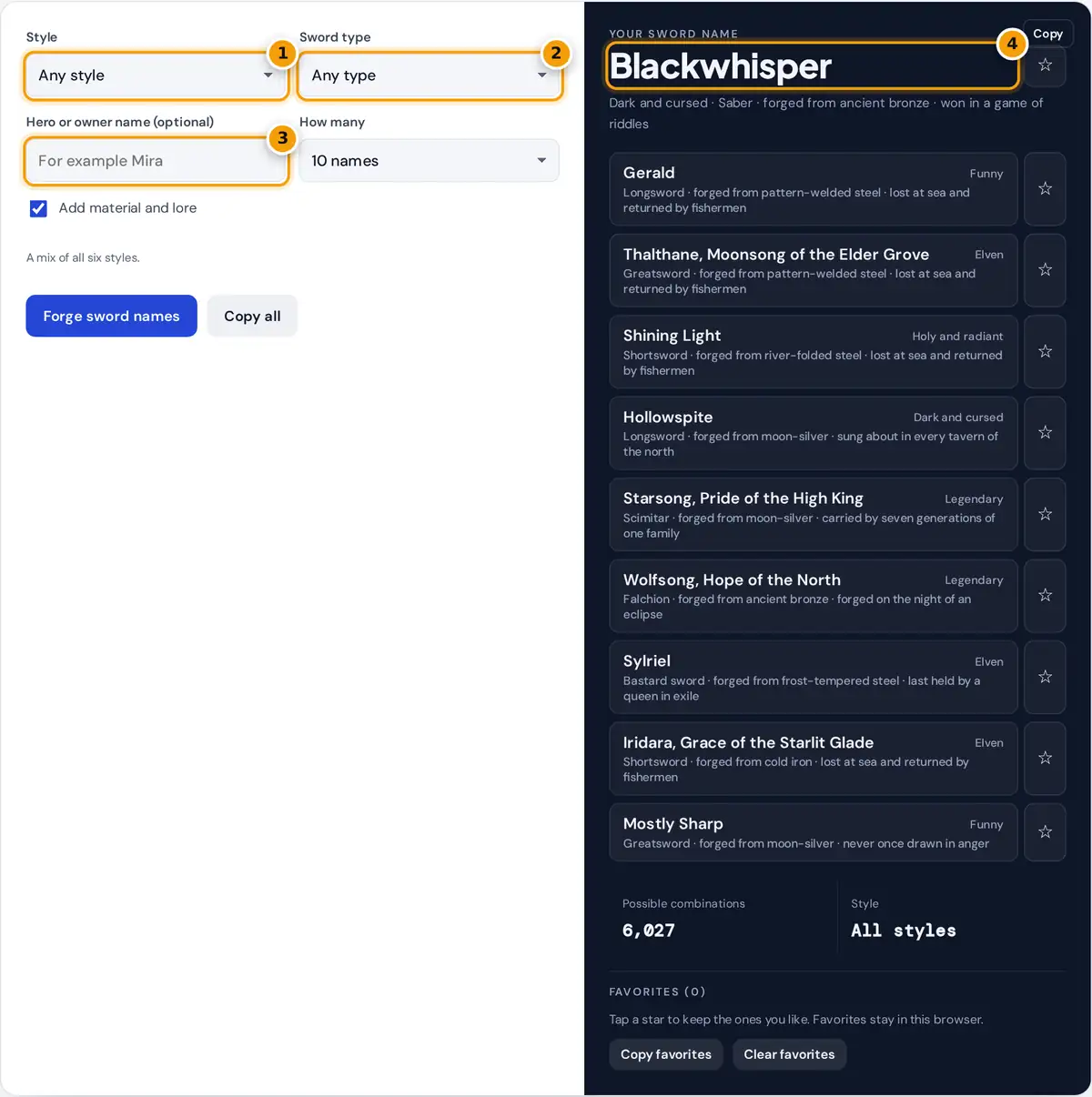Viewport: 1092px width, 1097px height.
Task: Star the Blackwhisper sword name
Action: pyautogui.click(x=1045, y=65)
